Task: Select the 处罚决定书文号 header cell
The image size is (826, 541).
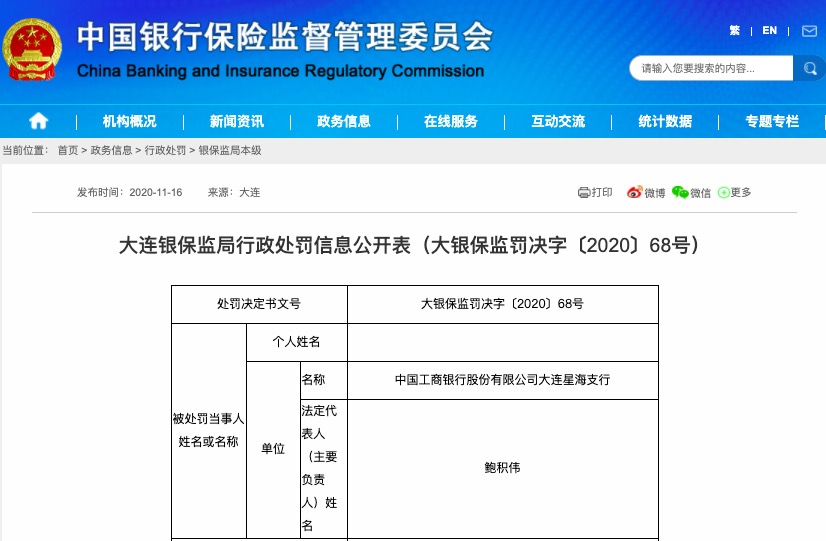Action: click(259, 304)
